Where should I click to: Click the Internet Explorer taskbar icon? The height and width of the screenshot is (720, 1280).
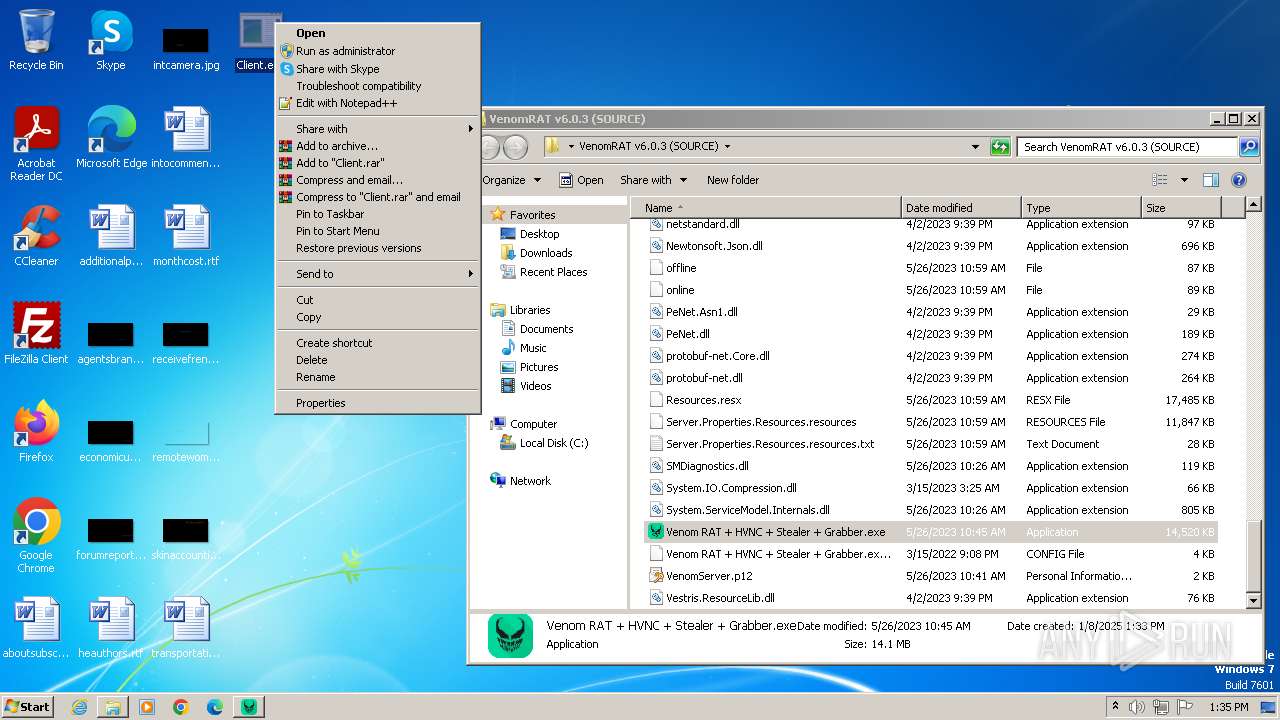tap(79, 707)
